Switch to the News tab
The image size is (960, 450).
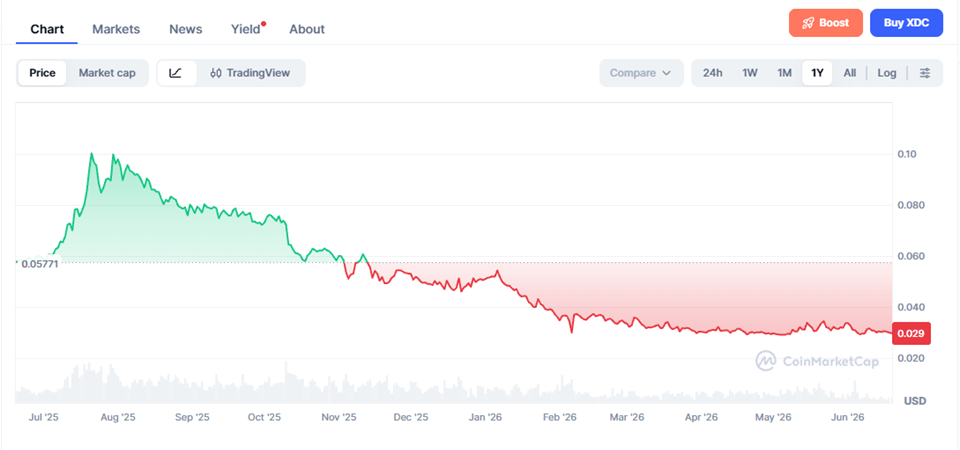click(186, 29)
